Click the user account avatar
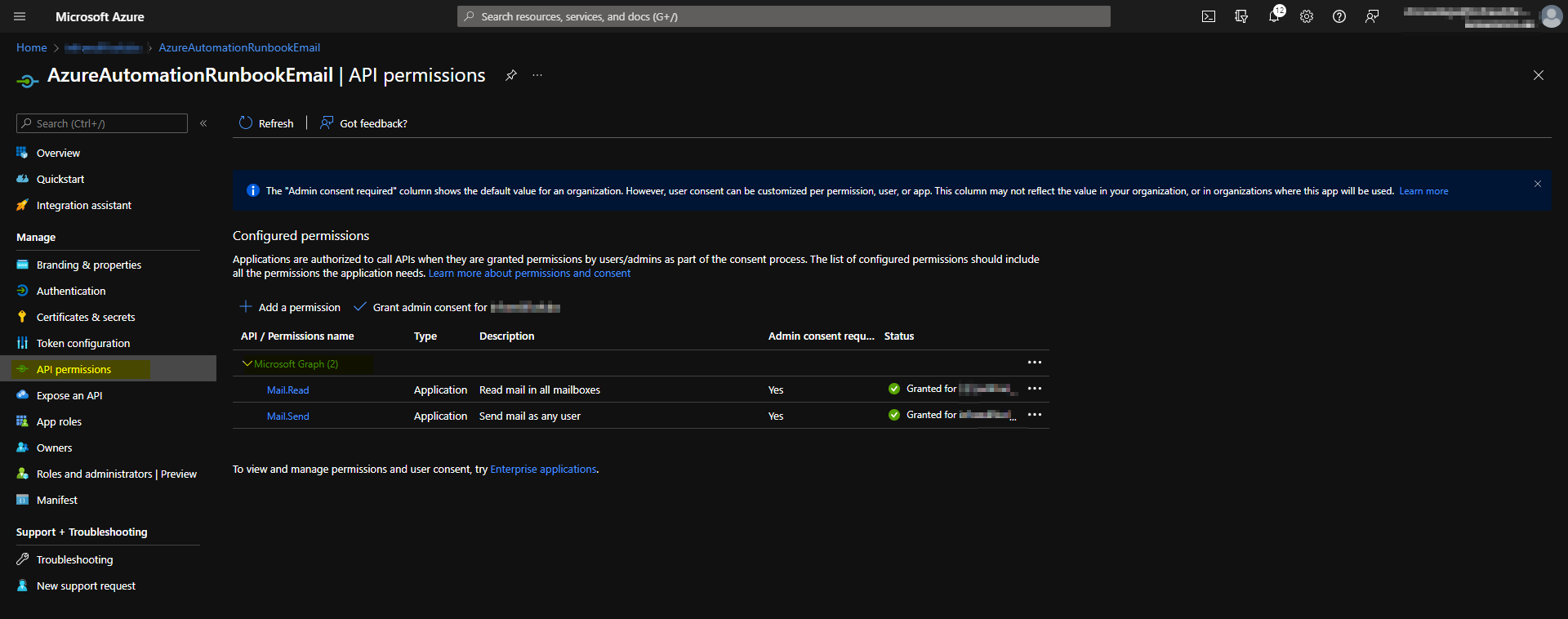1568x619 pixels. 1552,16
